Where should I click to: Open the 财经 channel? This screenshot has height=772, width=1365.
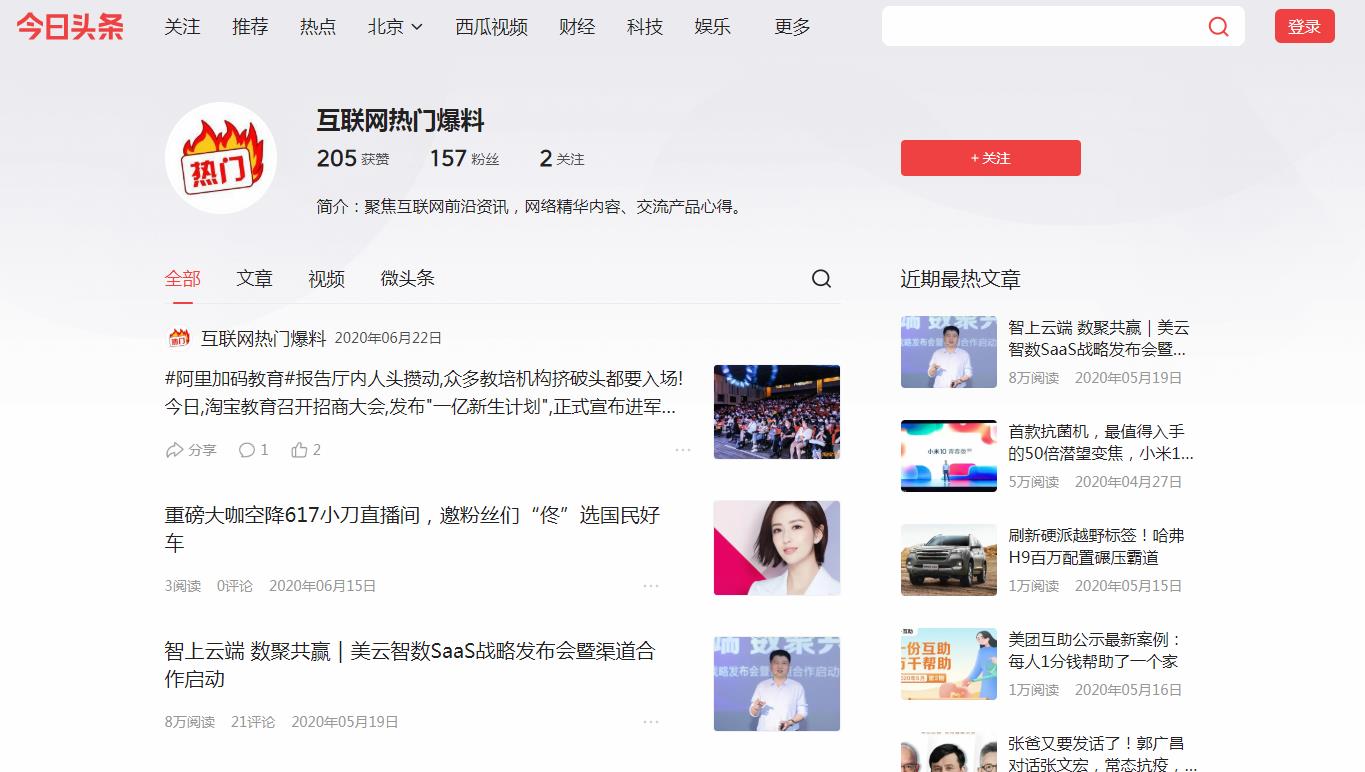(577, 27)
